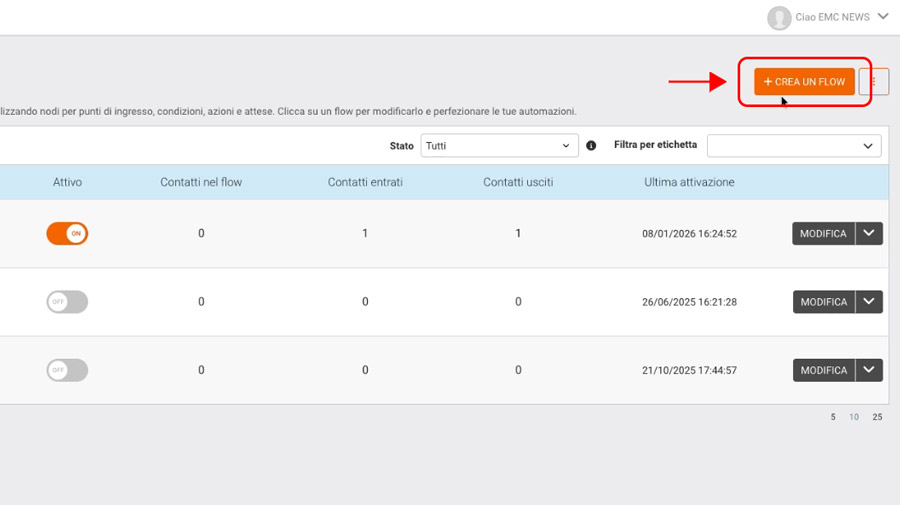Image resolution: width=900 pixels, height=505 pixels.
Task: Expand the Ciao EMC NEWS account menu
Action: [882, 17]
